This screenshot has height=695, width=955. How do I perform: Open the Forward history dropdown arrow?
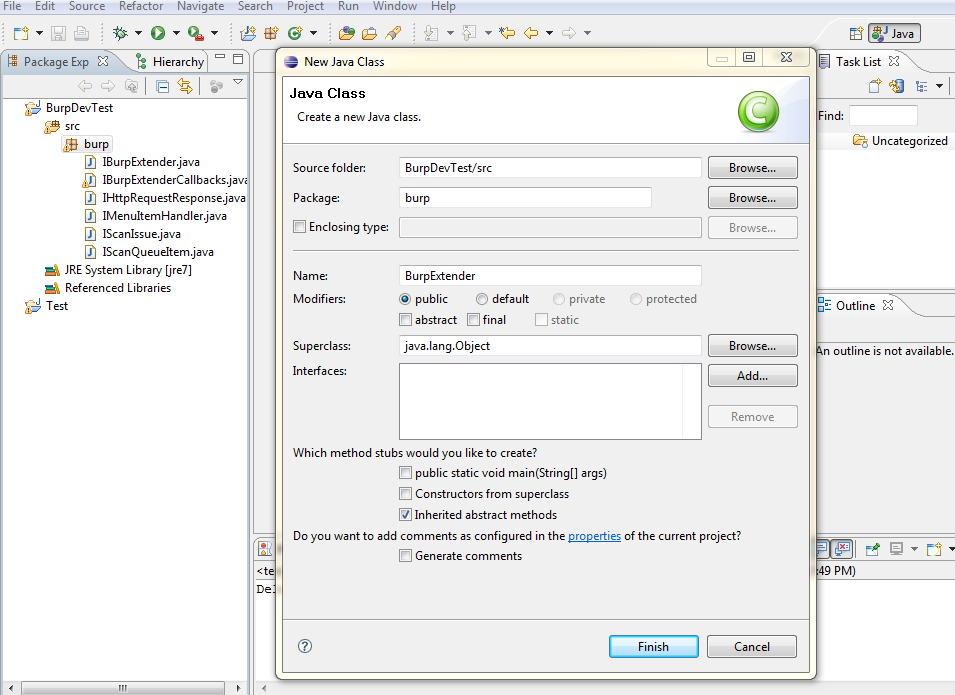[x=587, y=33]
